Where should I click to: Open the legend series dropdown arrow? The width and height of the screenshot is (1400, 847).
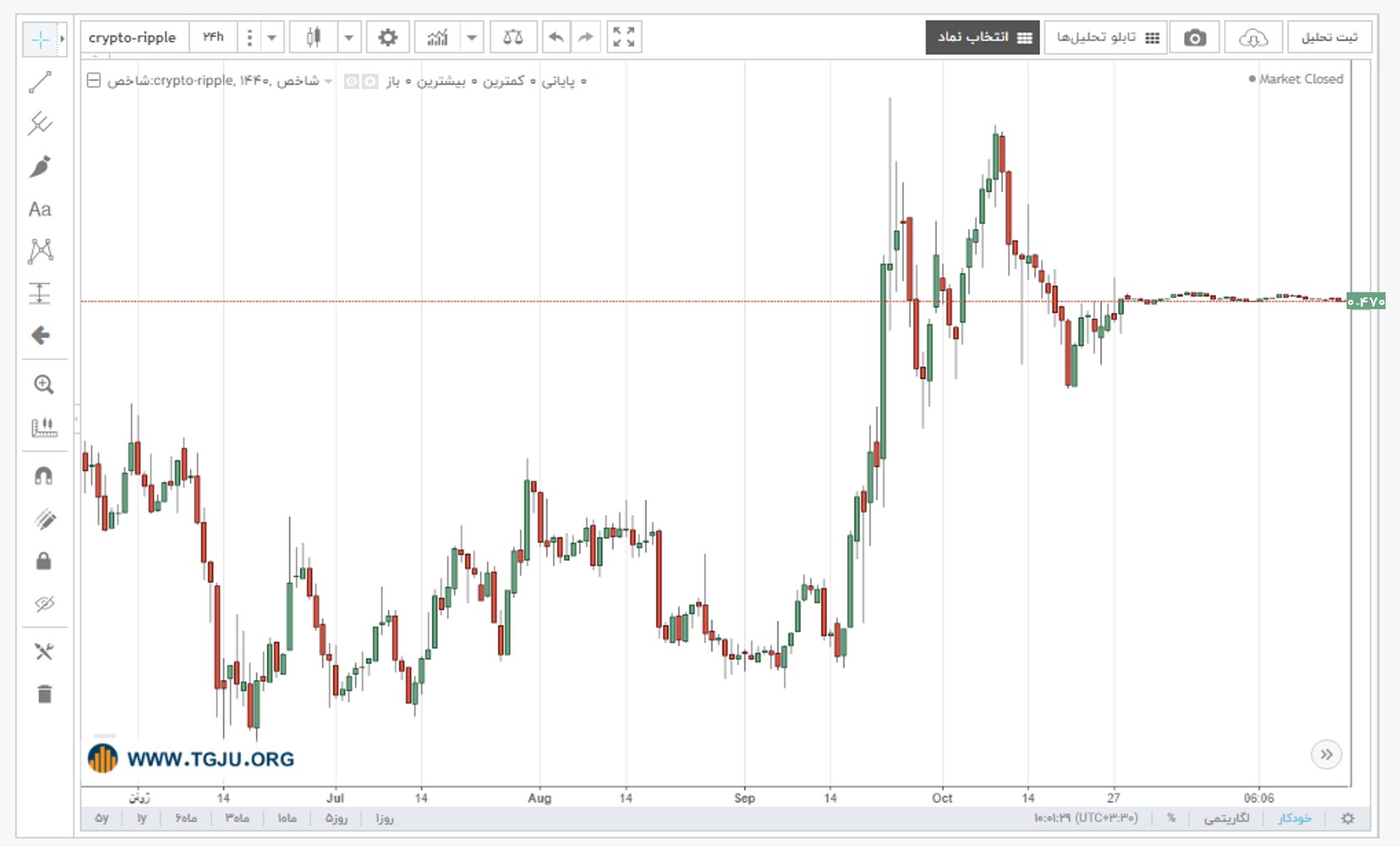coord(329,81)
